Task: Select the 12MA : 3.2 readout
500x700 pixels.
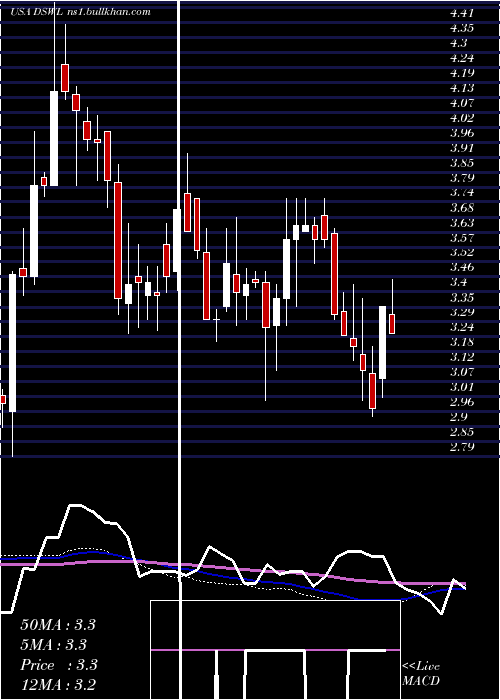Action: point(58,685)
